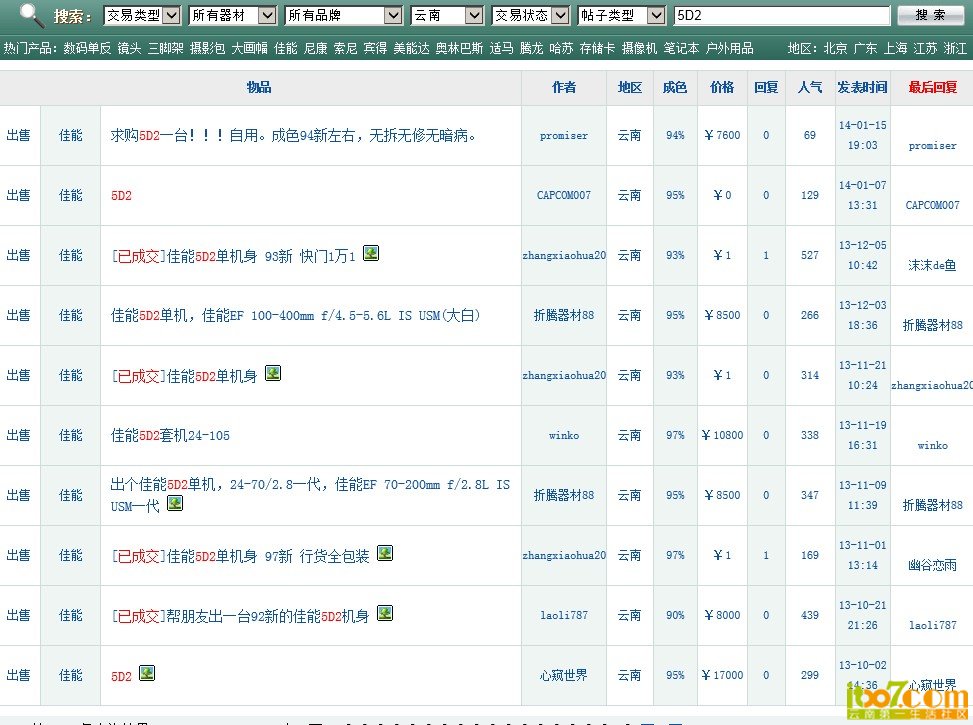This screenshot has width=973, height=725.
Task: Filter by 北京 region link
Action: [835, 48]
